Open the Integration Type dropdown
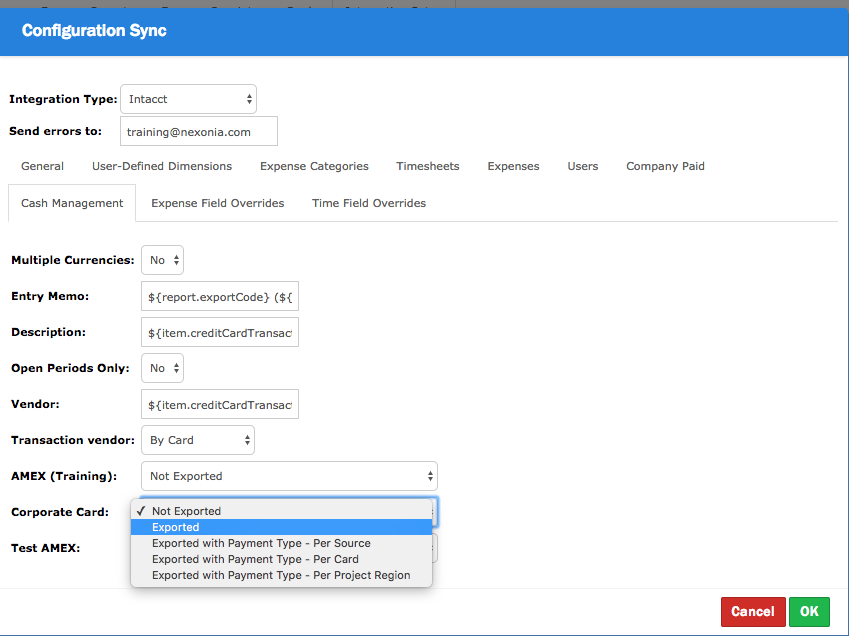Viewport: 849px width, 636px height. point(188,99)
